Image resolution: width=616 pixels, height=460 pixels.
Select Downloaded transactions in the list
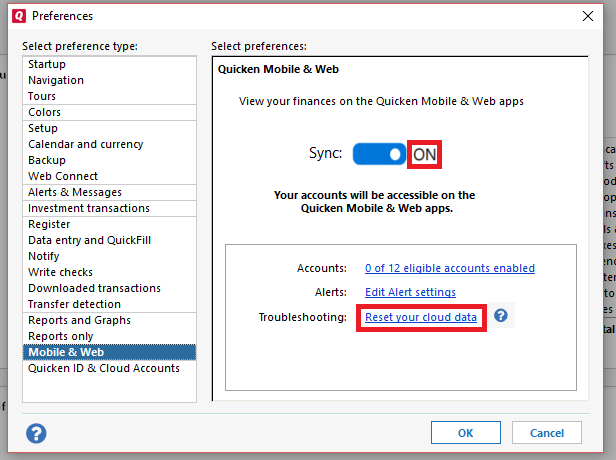tap(109, 288)
